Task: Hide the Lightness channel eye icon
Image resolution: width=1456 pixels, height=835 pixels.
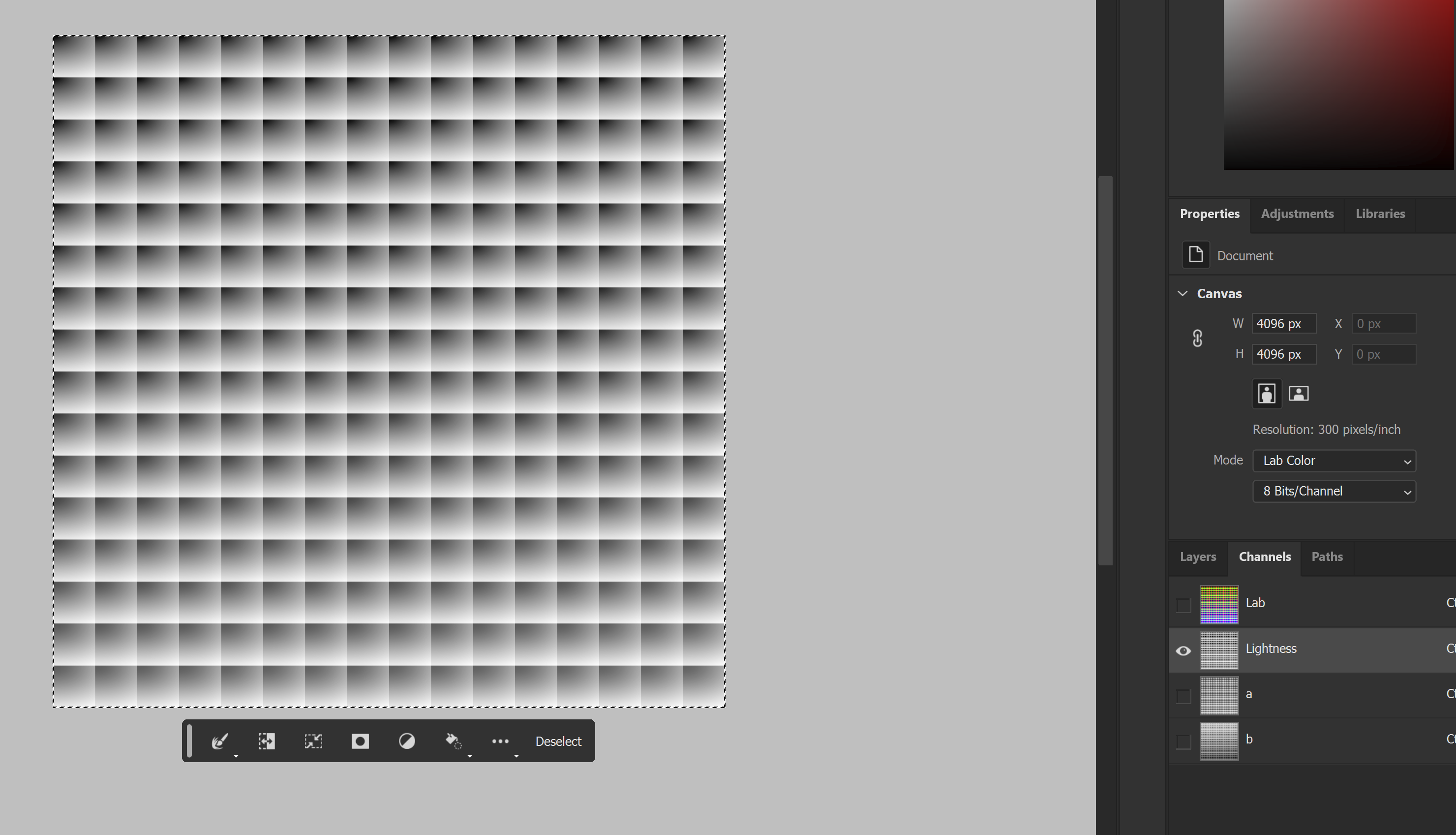Action: (1183, 650)
